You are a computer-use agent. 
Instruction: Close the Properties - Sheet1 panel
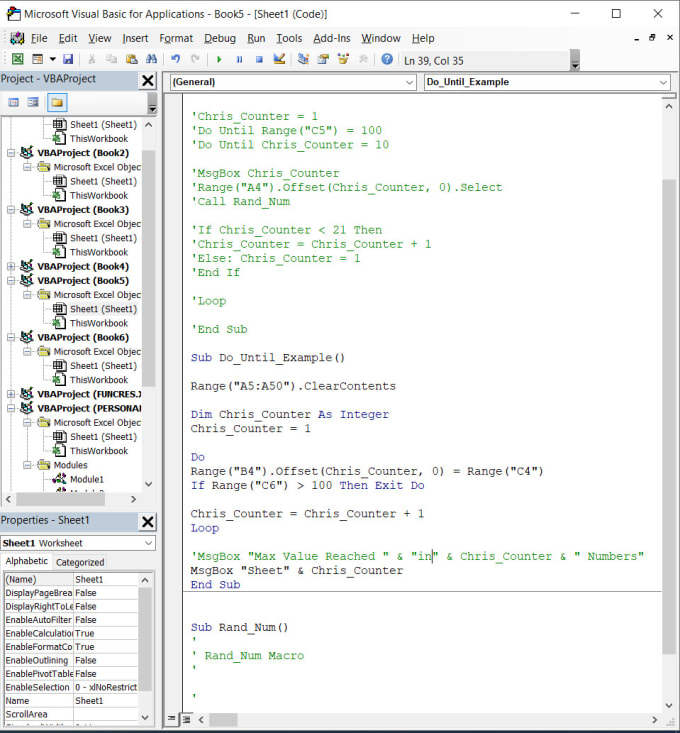click(148, 522)
